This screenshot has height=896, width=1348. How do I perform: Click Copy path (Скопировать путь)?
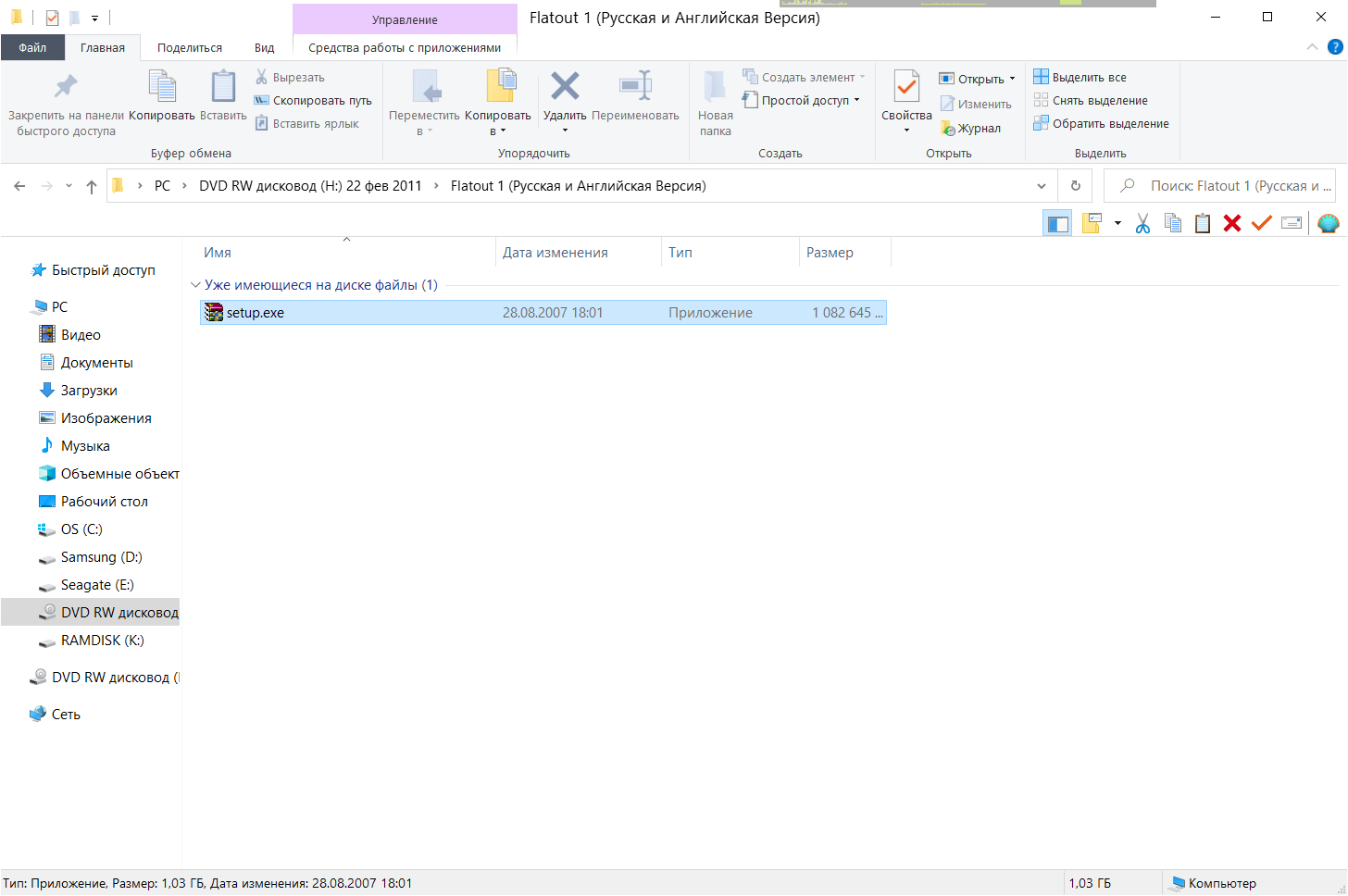point(313,100)
